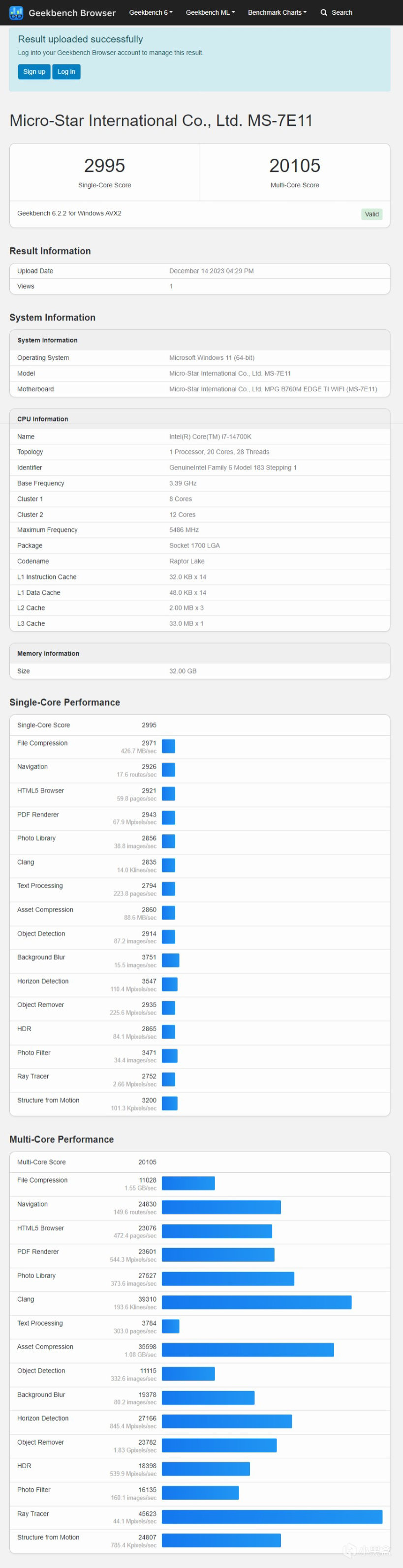403x1568 pixels.
Task: Click the single-core Background Blur bar
Action: click(x=171, y=960)
